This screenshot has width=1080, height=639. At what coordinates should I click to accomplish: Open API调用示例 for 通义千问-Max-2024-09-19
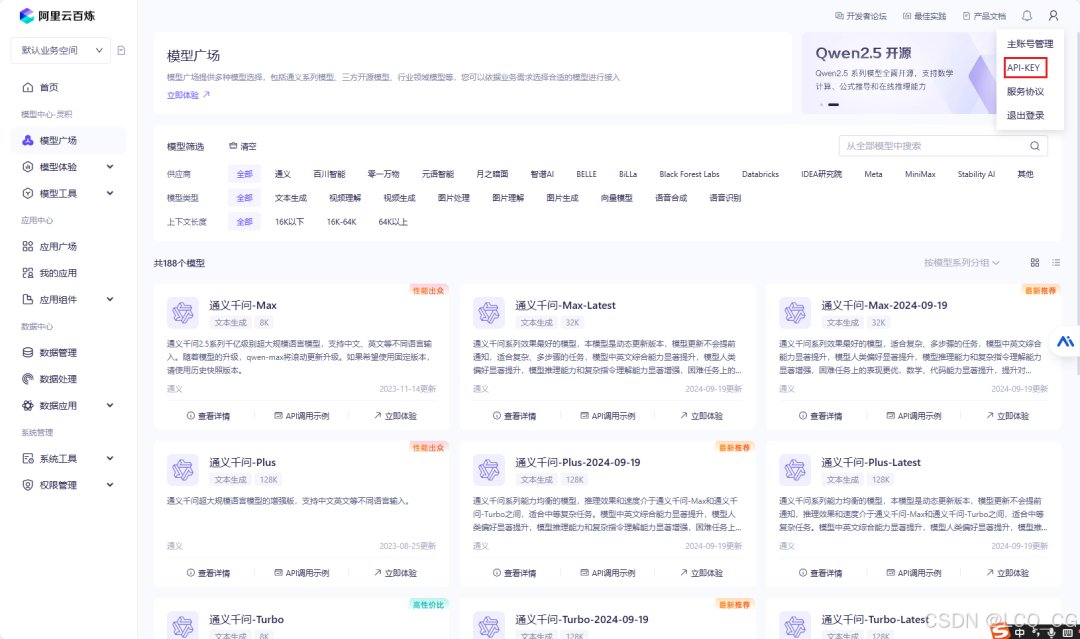click(x=913, y=416)
